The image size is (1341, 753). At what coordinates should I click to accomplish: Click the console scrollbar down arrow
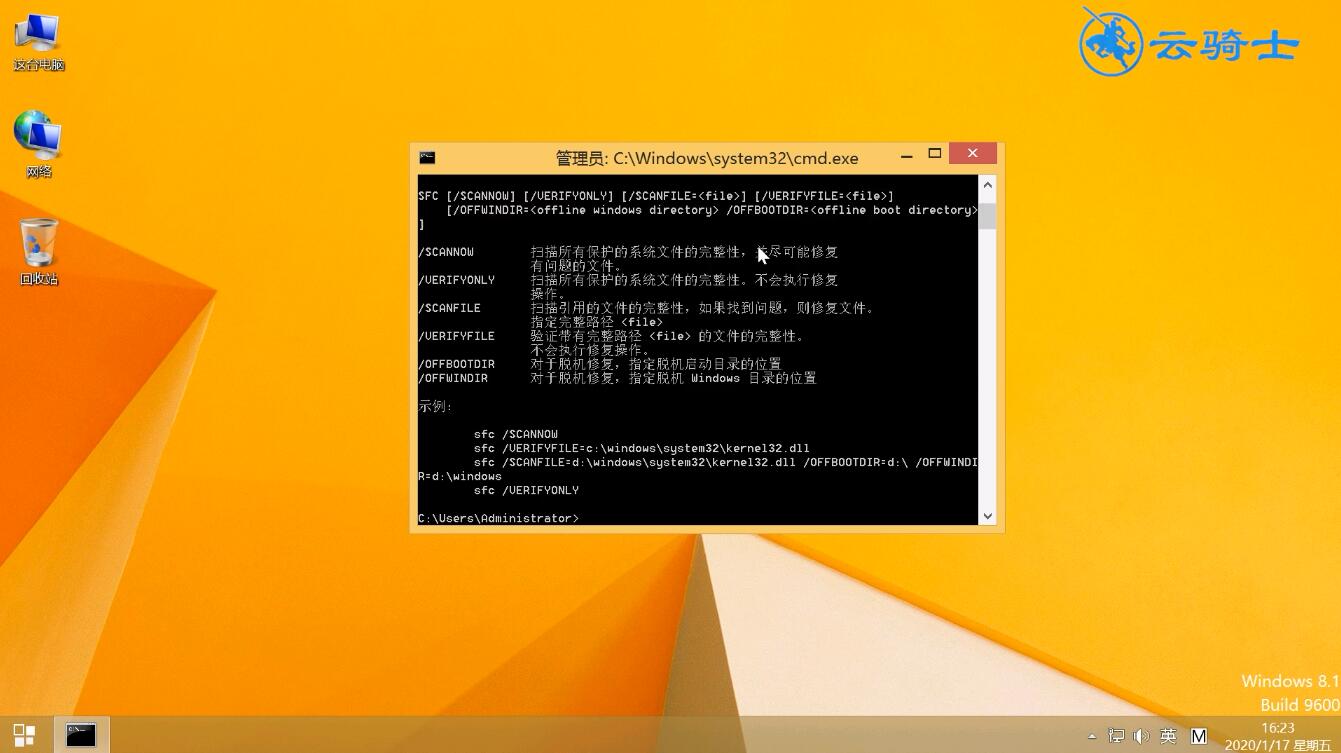point(987,516)
